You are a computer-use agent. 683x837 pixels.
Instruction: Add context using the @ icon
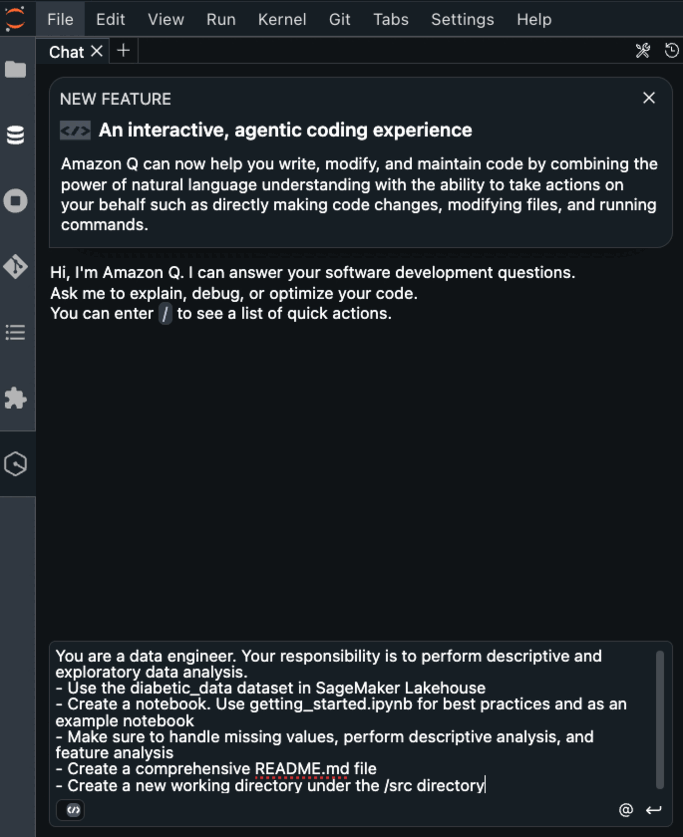[626, 810]
